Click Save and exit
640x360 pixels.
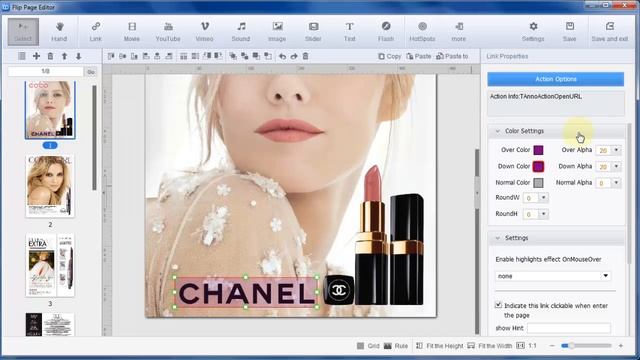610,32
